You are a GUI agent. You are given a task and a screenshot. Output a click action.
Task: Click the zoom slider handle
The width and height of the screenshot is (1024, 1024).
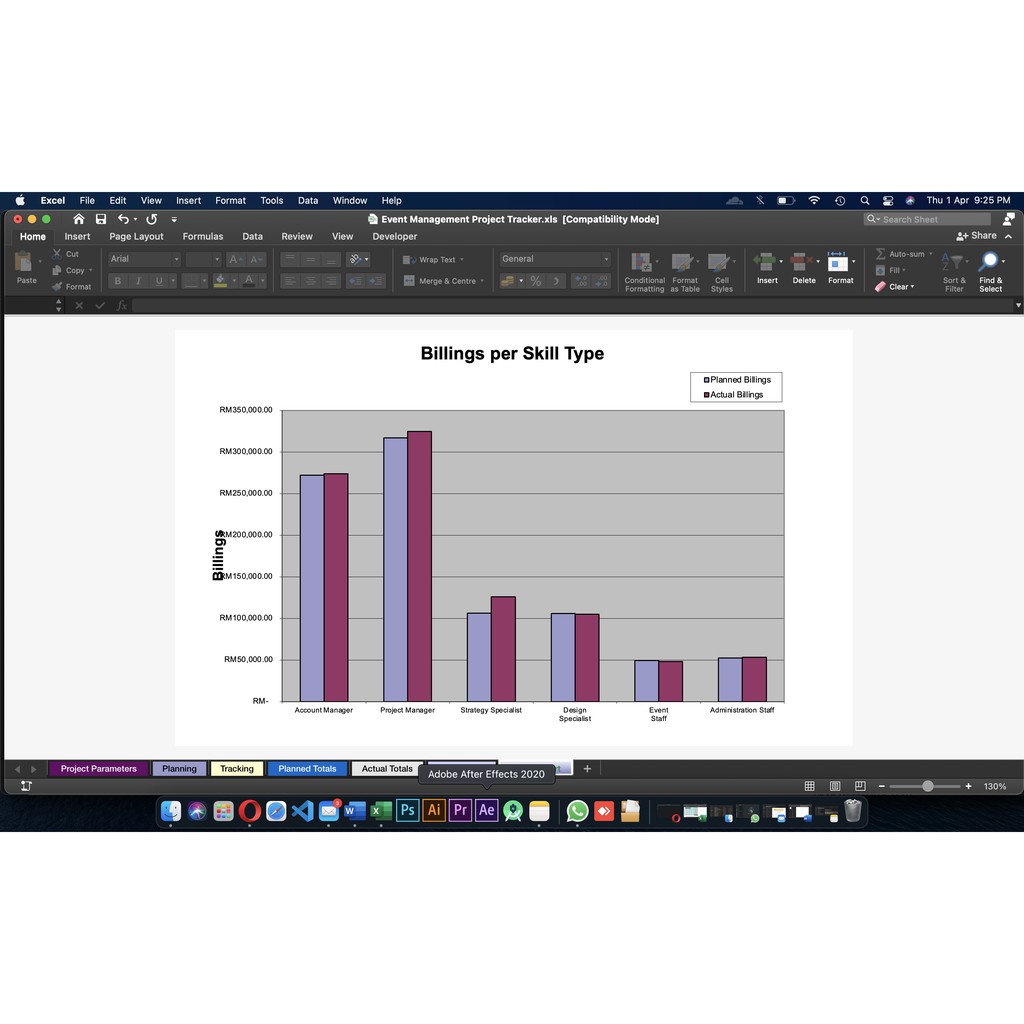point(927,786)
